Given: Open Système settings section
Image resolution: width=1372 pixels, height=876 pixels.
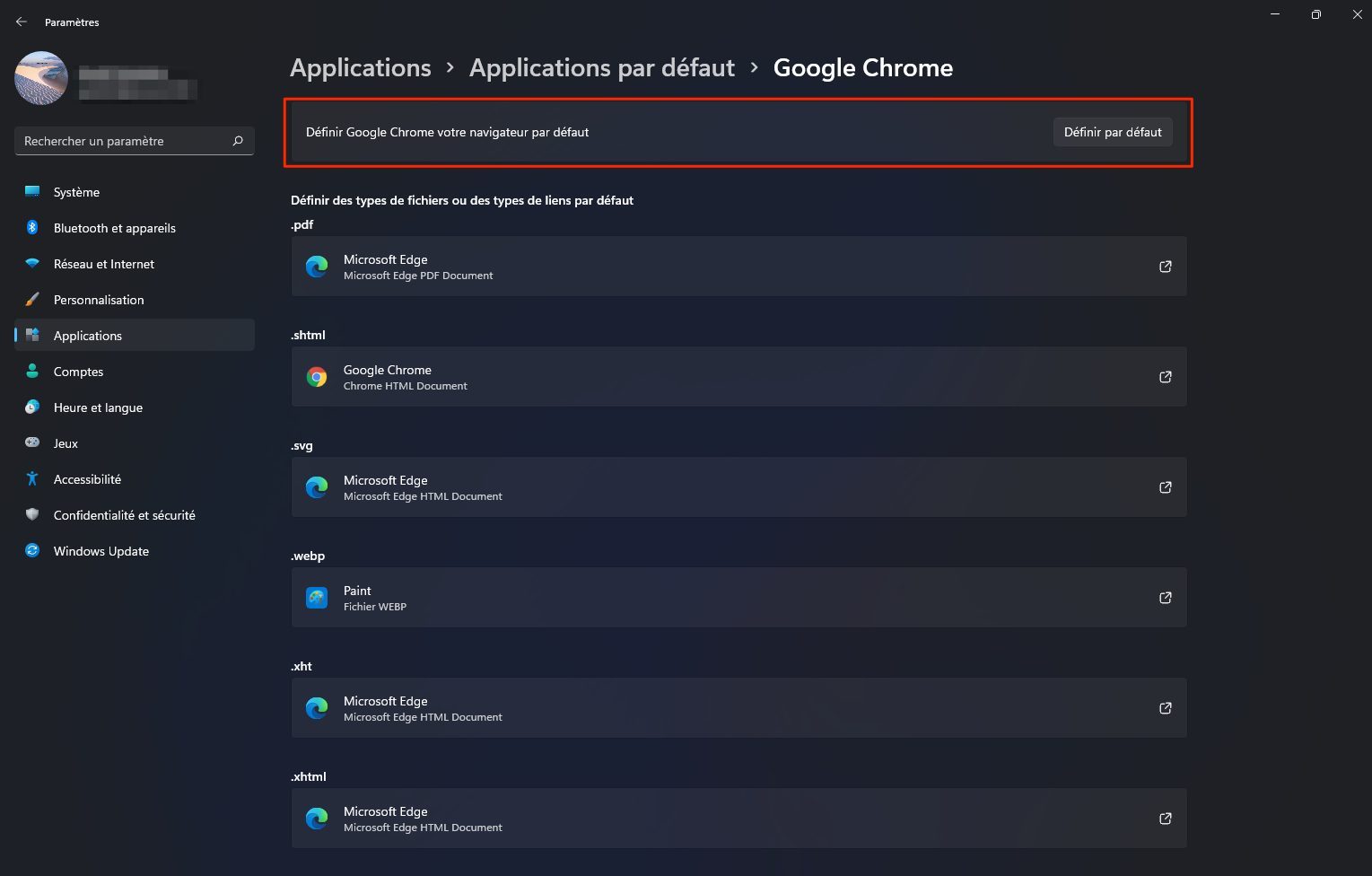Looking at the screenshot, I should coord(135,192).
